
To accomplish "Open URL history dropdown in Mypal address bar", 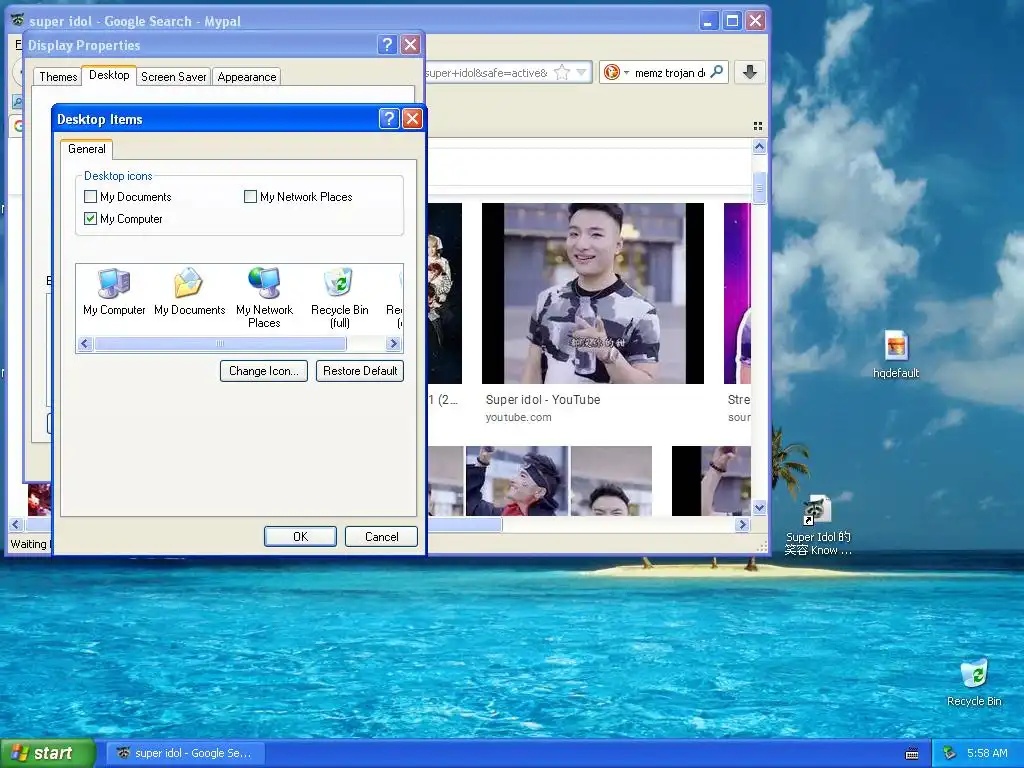I will [581, 72].
